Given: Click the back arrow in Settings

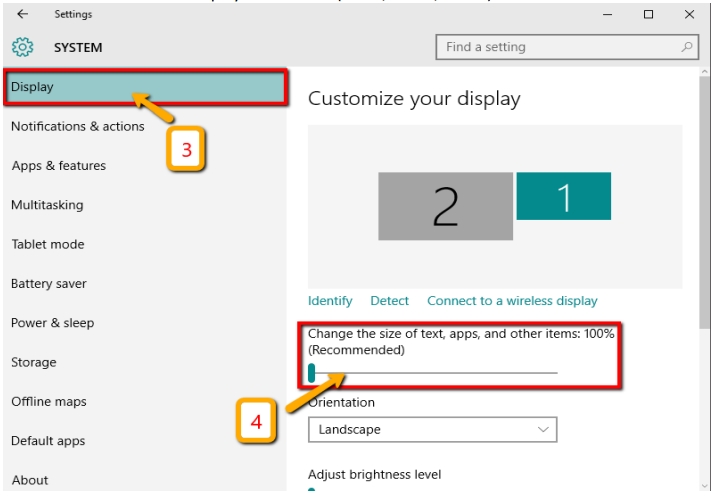Looking at the screenshot, I should point(22,15).
